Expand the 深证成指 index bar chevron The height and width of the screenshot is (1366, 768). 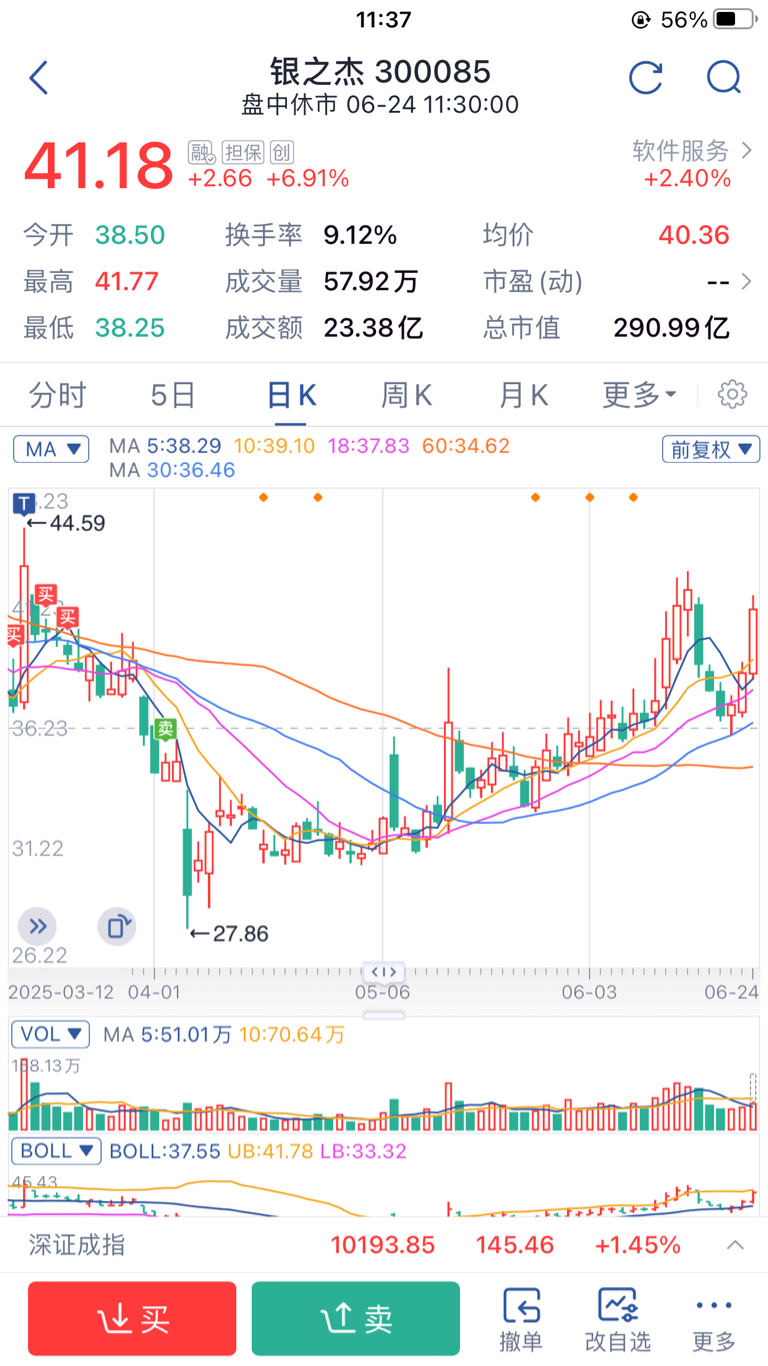point(735,1245)
